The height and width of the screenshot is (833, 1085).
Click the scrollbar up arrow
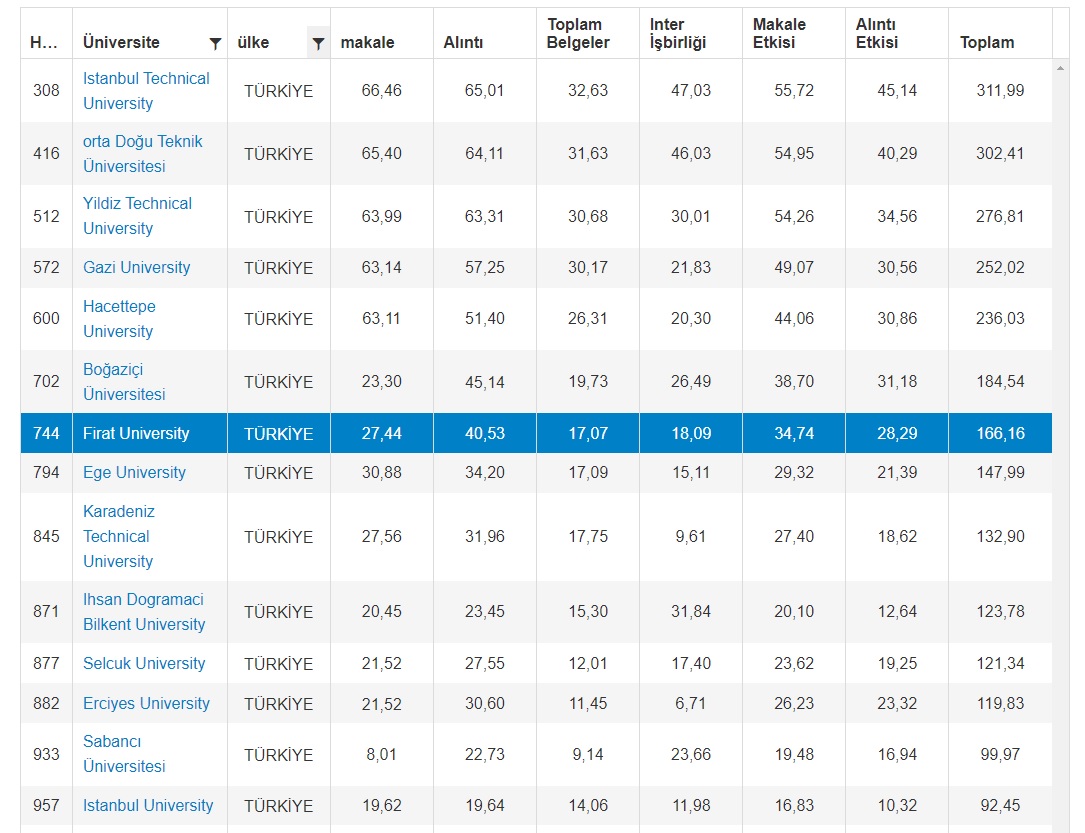point(1060,68)
